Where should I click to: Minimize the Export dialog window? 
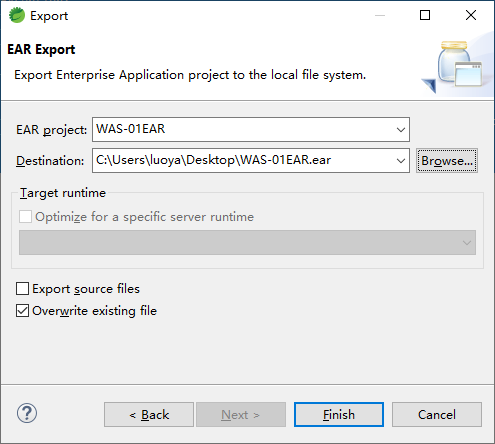pyautogui.click(x=380, y=15)
